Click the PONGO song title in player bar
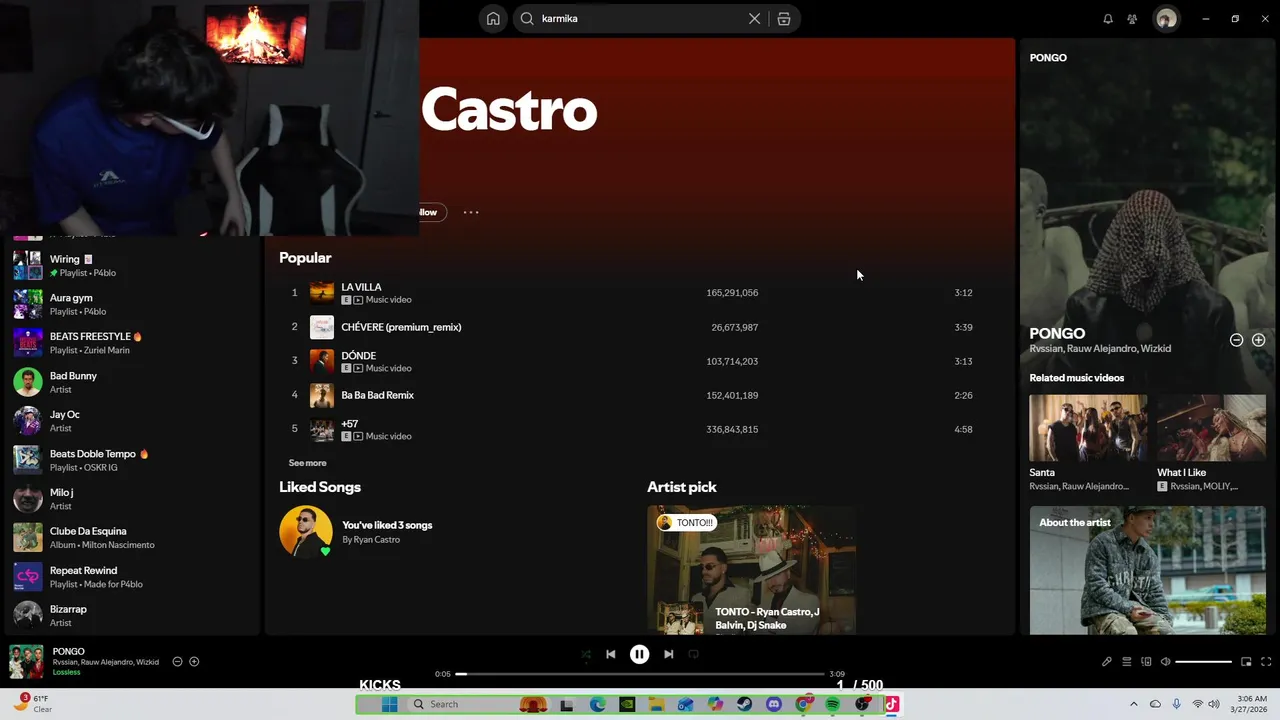 (69, 651)
